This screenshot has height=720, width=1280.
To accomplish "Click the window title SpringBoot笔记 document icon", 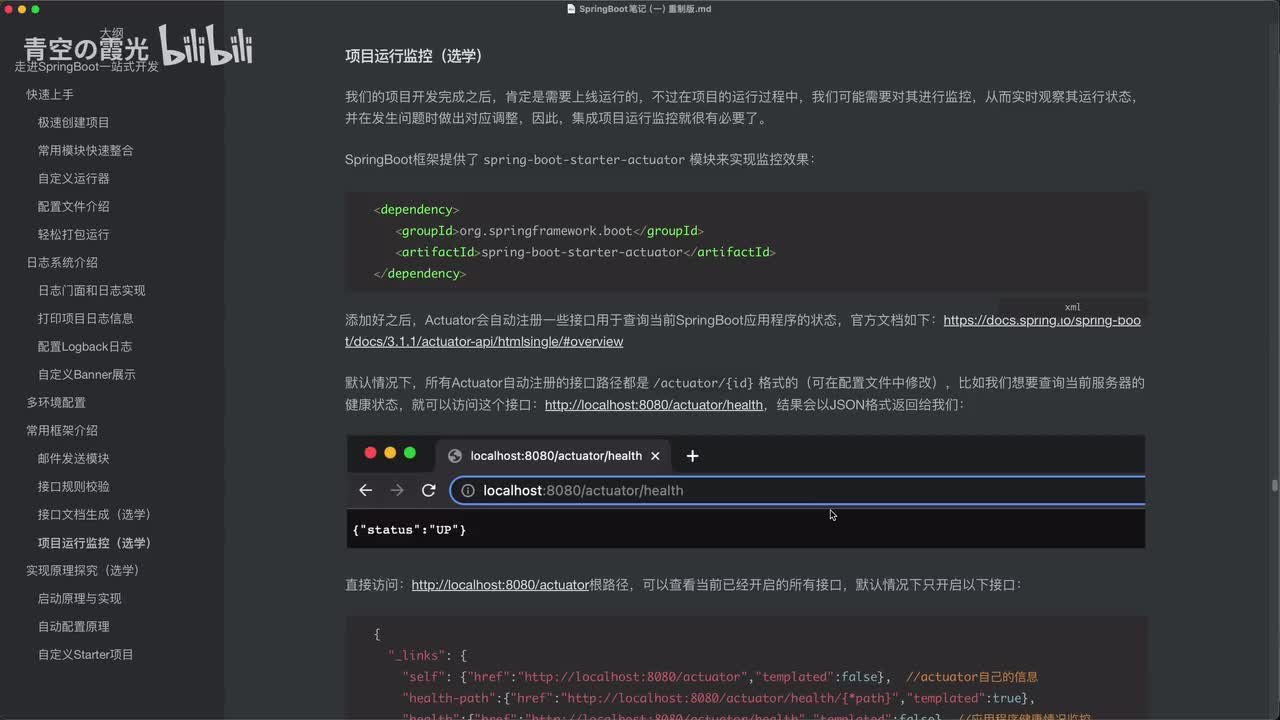I will point(571,9).
